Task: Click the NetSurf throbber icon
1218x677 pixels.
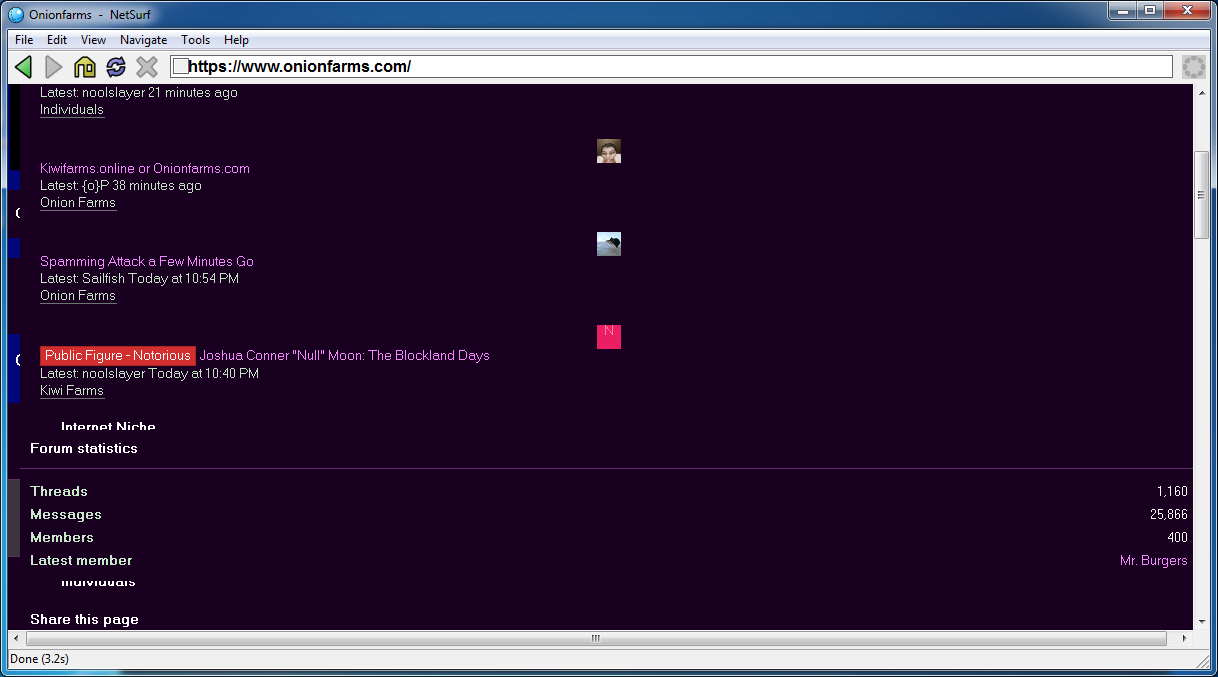Action: (x=1193, y=67)
